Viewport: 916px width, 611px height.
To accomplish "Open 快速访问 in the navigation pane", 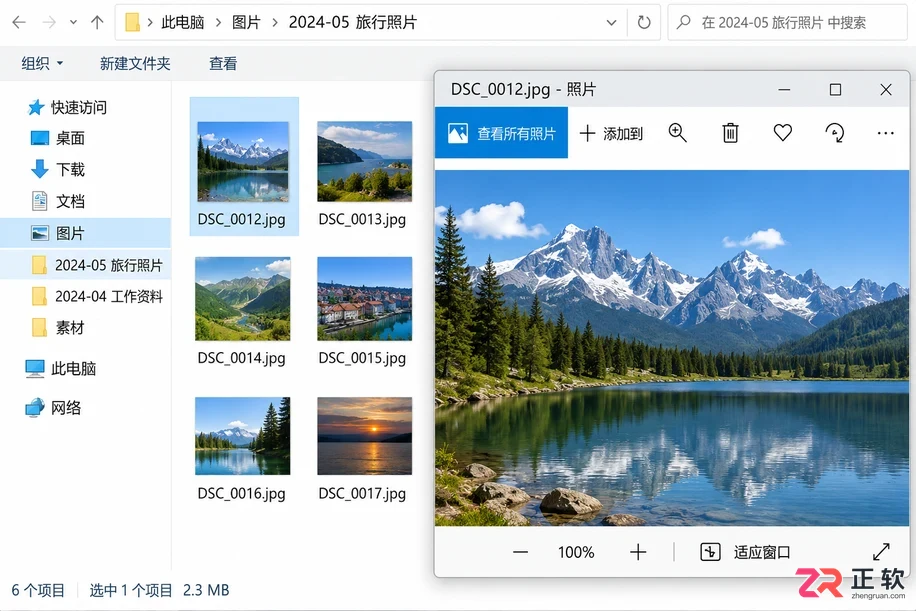I will (x=67, y=107).
